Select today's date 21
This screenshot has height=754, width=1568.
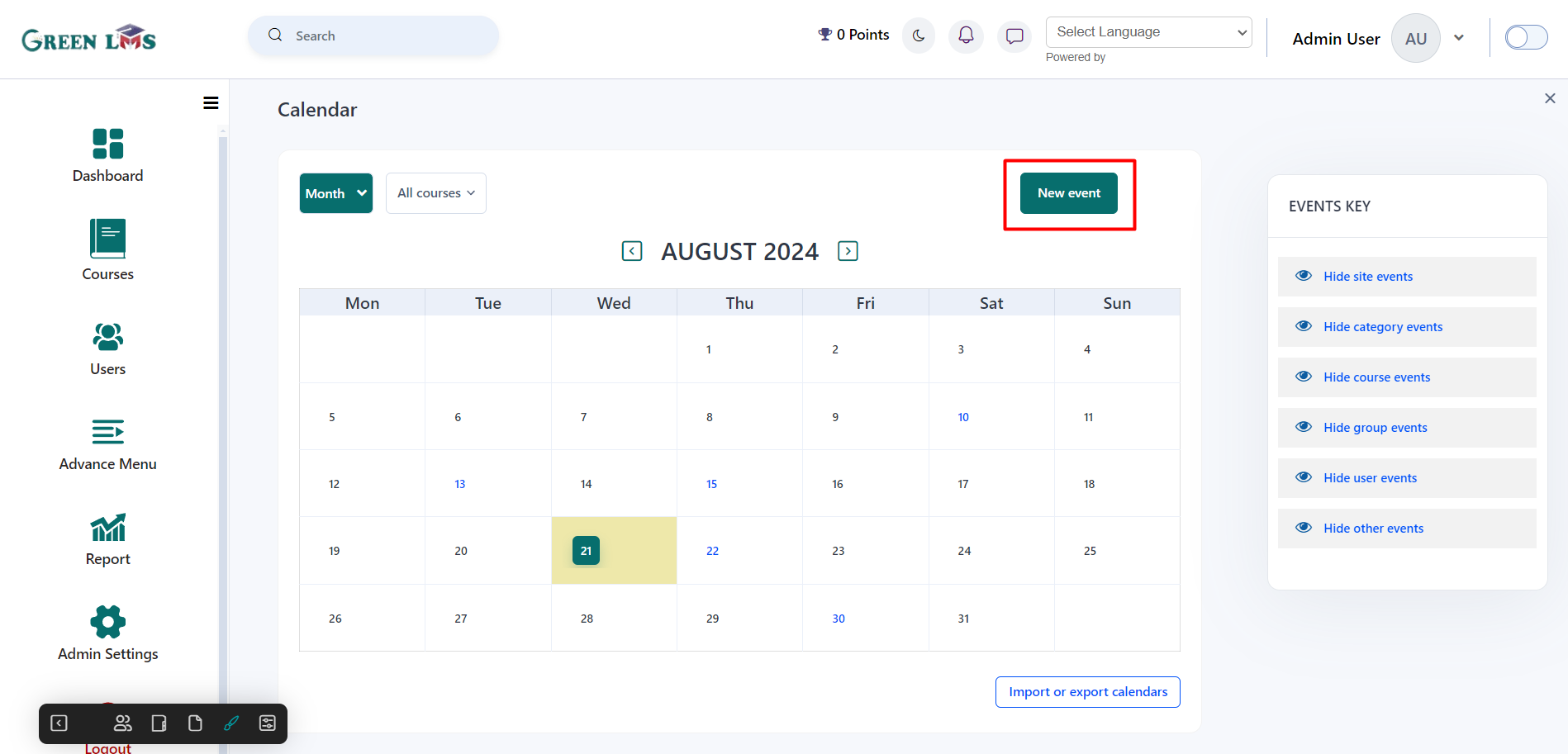586,551
